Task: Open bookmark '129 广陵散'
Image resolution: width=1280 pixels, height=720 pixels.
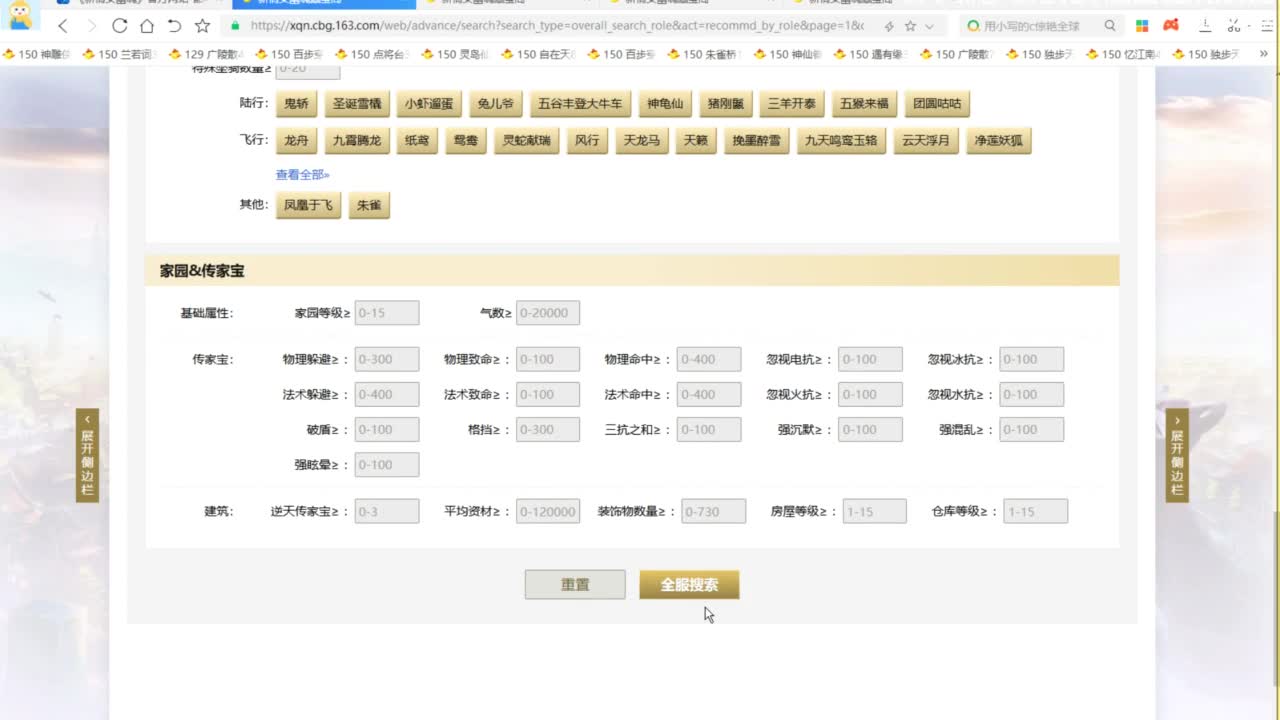Action: [x=206, y=54]
